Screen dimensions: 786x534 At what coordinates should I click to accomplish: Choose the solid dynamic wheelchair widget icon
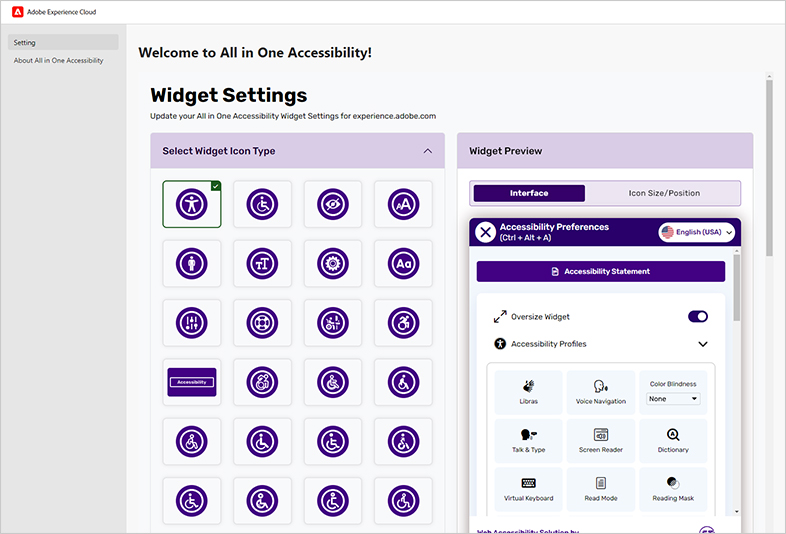click(x=404, y=323)
